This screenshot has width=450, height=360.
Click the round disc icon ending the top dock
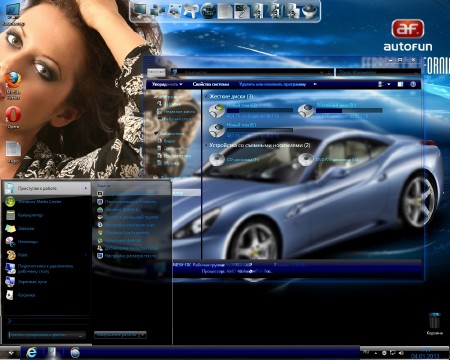point(309,11)
